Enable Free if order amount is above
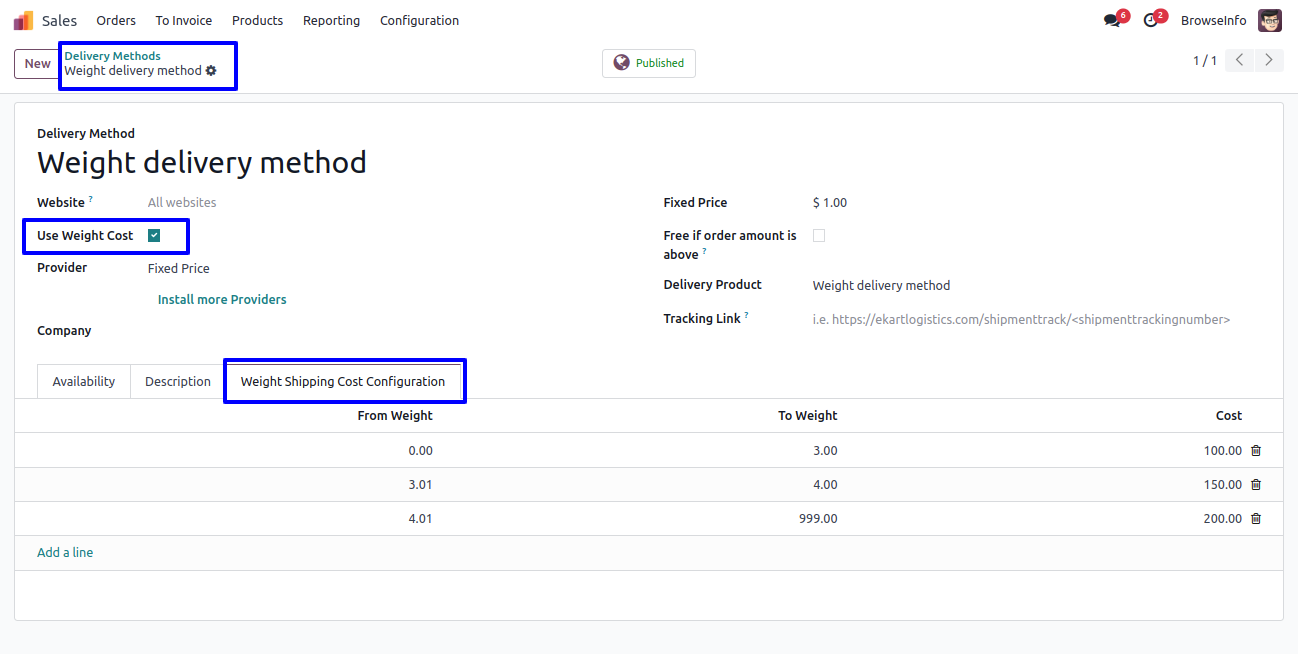The width and height of the screenshot is (1298, 654). point(819,236)
